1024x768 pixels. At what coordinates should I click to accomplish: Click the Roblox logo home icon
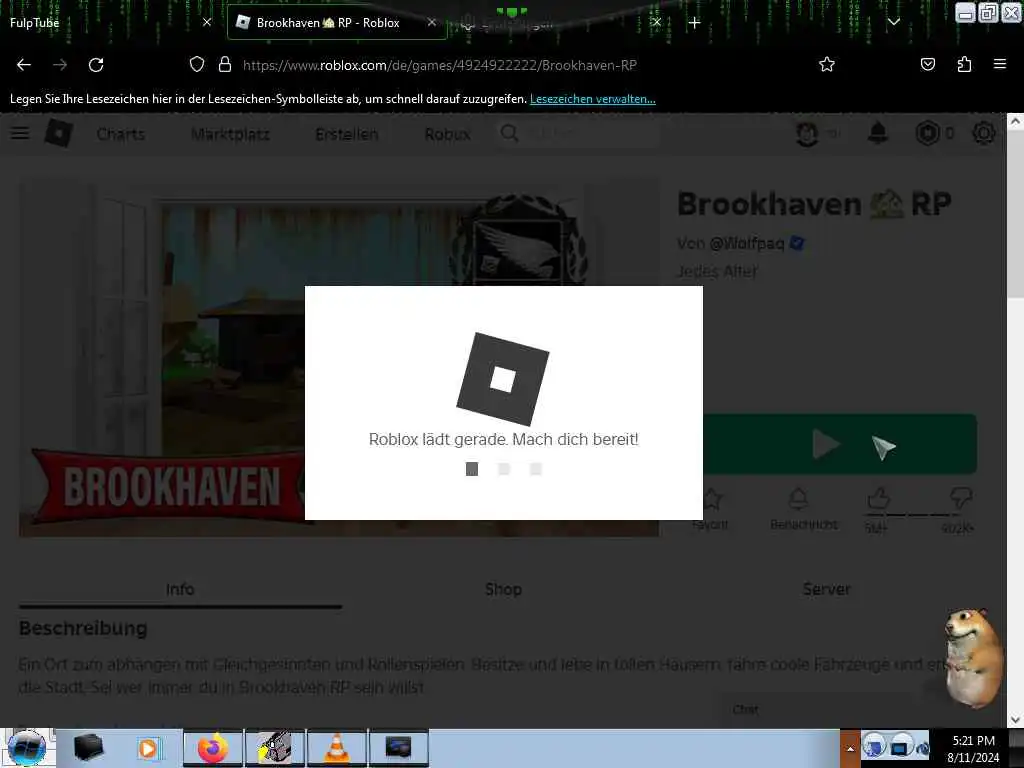point(59,133)
